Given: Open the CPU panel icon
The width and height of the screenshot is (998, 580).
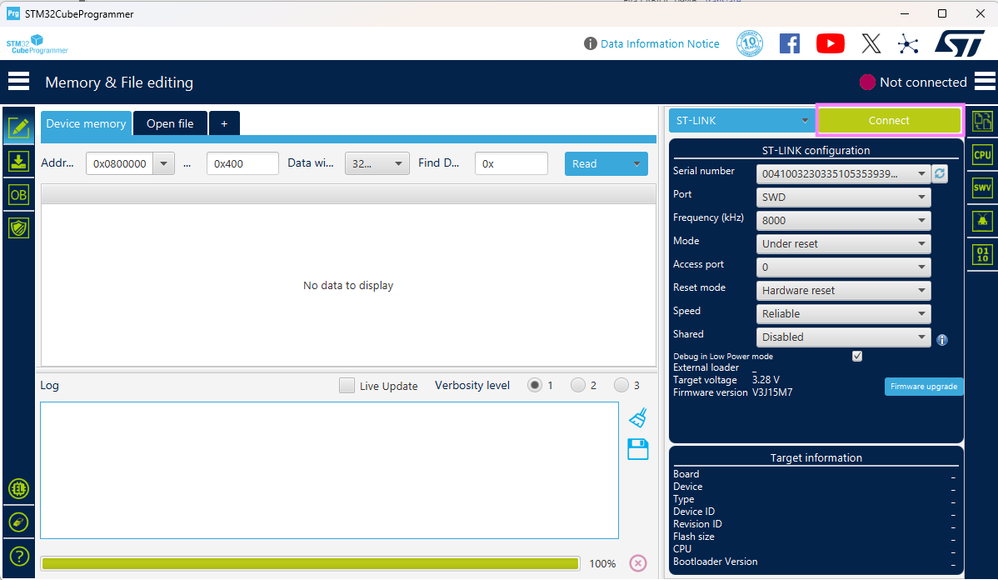Looking at the screenshot, I should (x=982, y=155).
